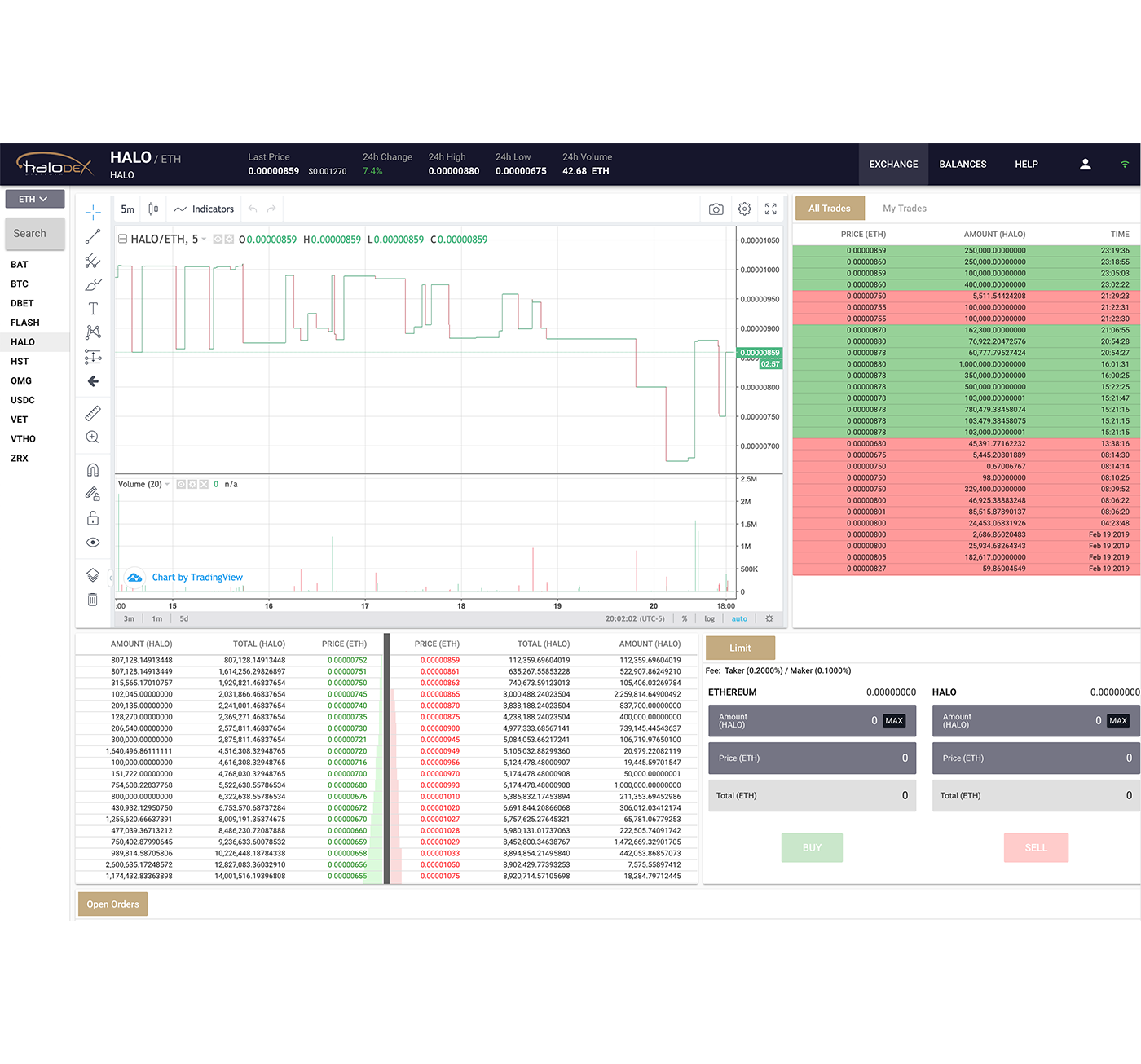The image size is (1141, 1064).
Task: Collapse the drawing toolbar side handle
Action: [110, 577]
